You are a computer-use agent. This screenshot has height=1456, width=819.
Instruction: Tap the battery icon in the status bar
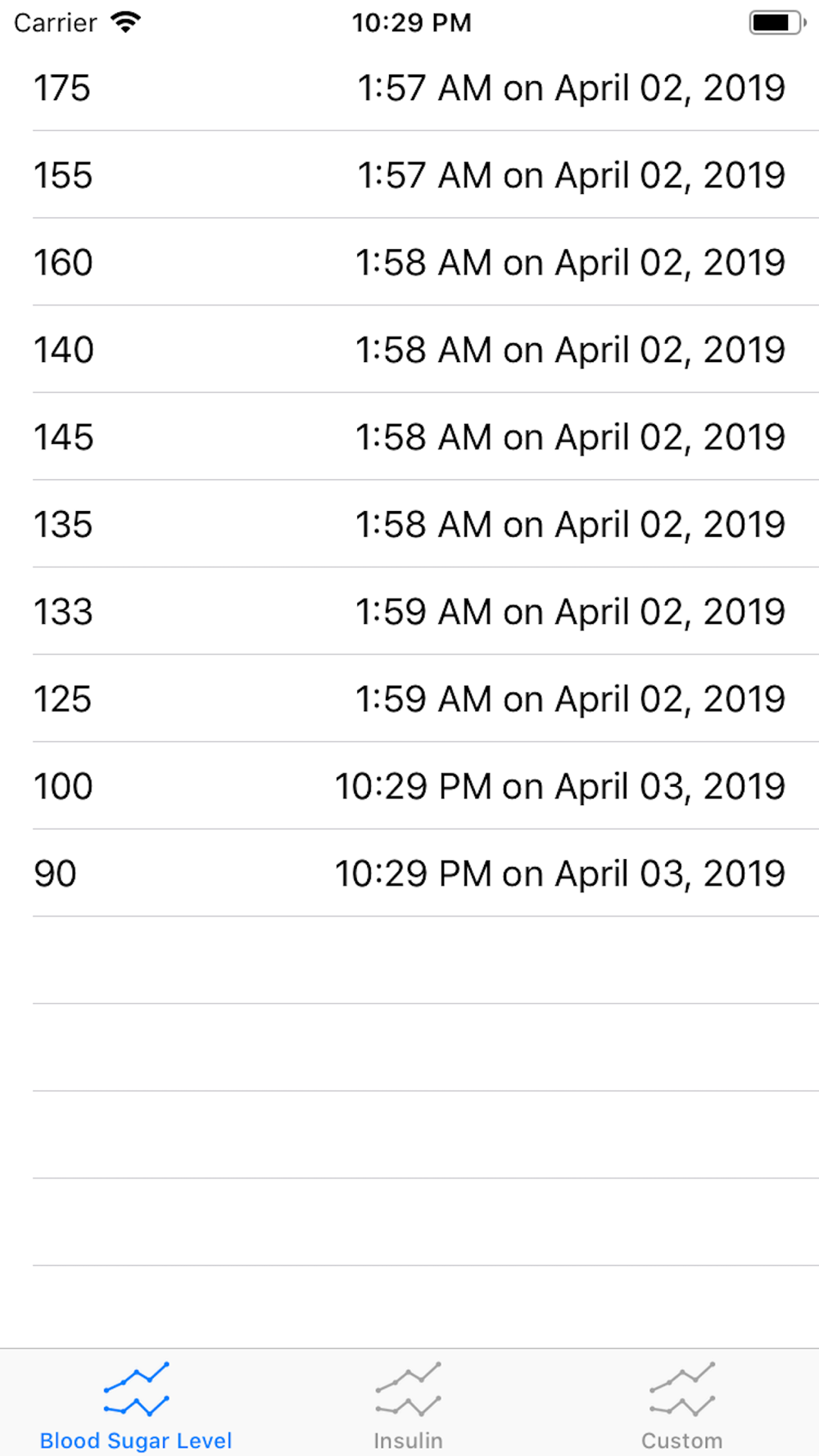(x=777, y=22)
